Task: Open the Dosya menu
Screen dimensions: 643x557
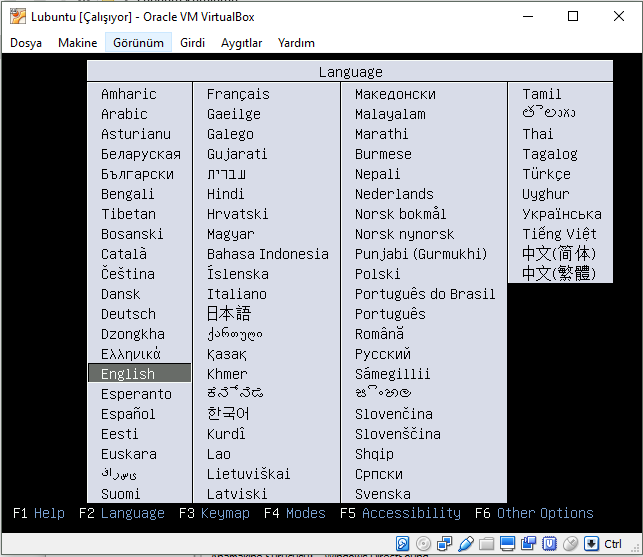Action: click(26, 43)
